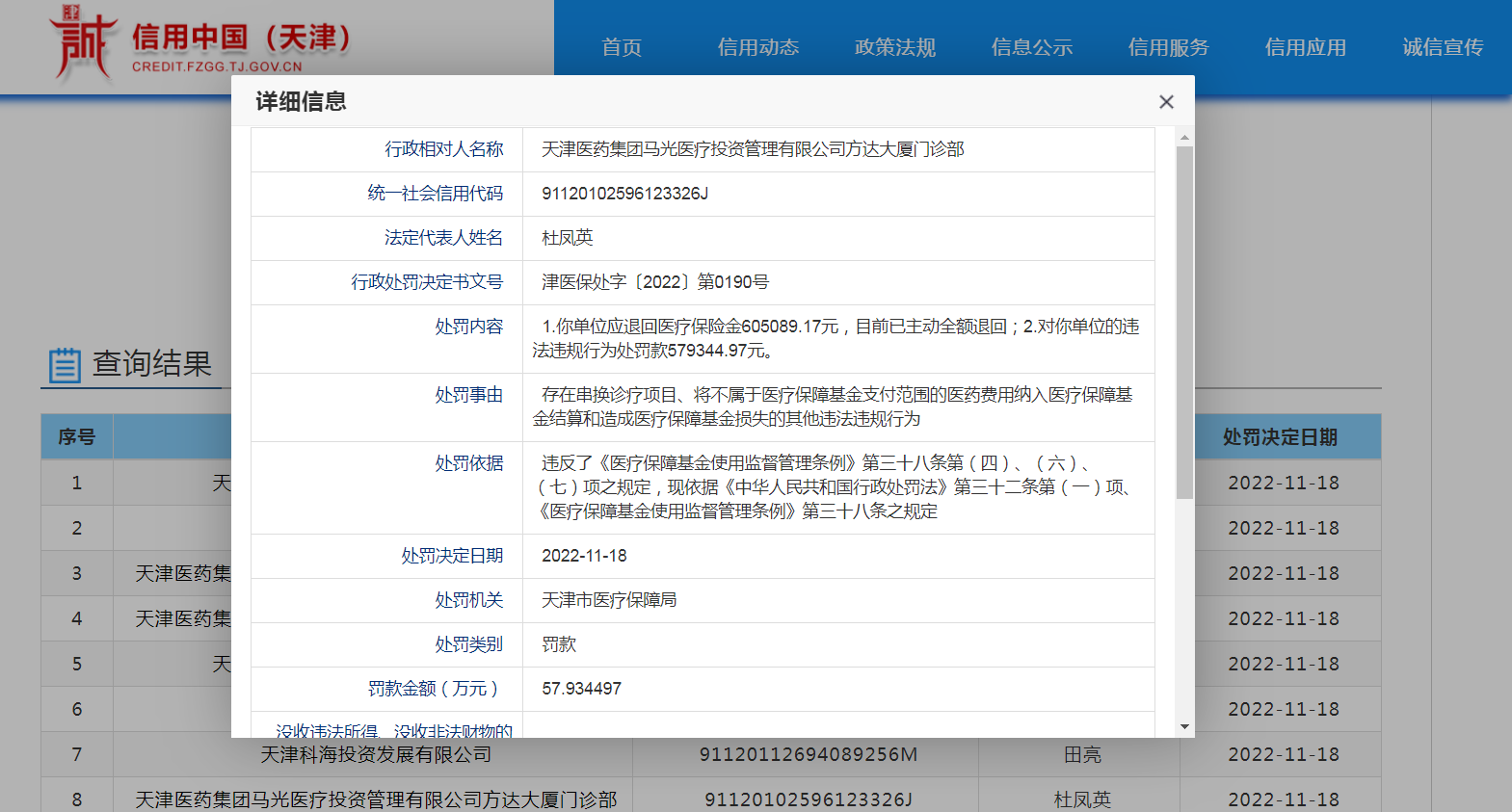The height and width of the screenshot is (812, 1512).
Task: Click credit code 91120112694089256M in row 7
Action: click(x=809, y=755)
